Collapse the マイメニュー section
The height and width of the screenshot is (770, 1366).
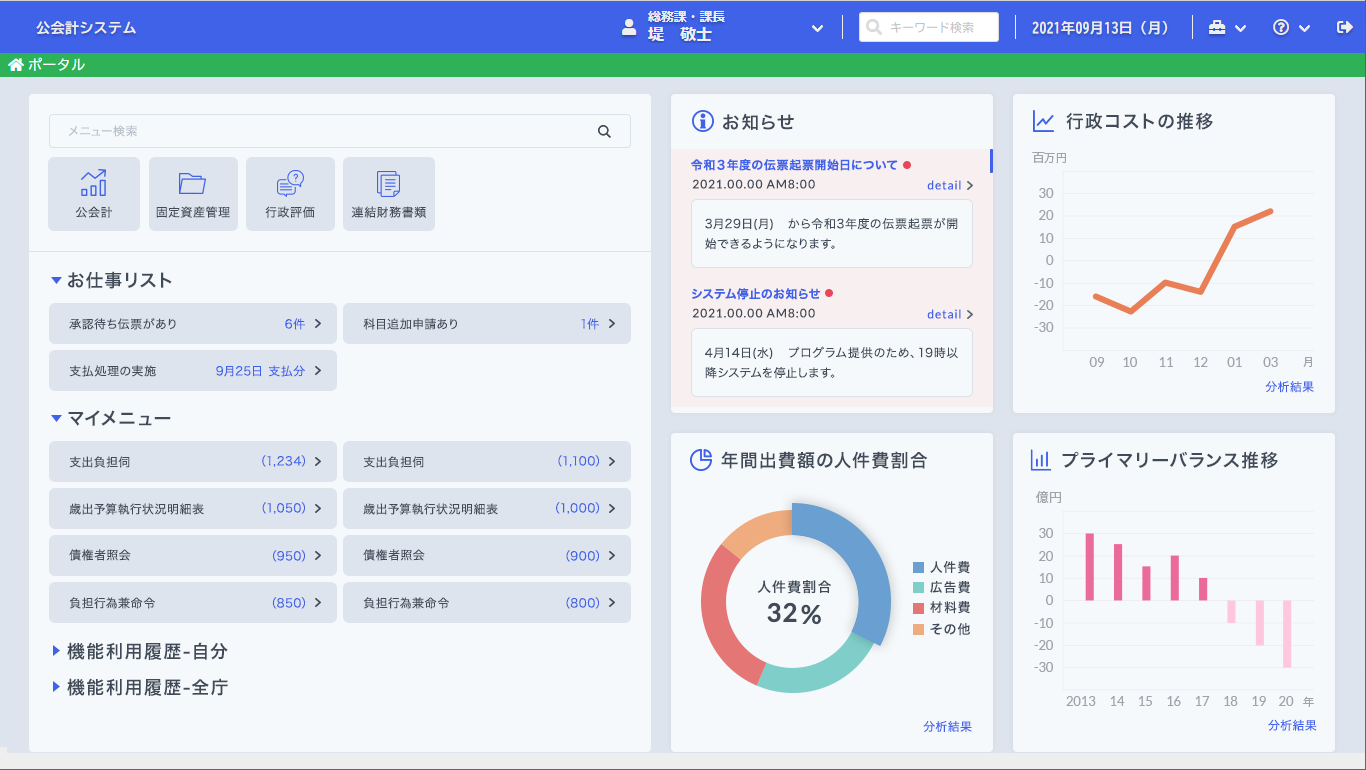(57, 418)
